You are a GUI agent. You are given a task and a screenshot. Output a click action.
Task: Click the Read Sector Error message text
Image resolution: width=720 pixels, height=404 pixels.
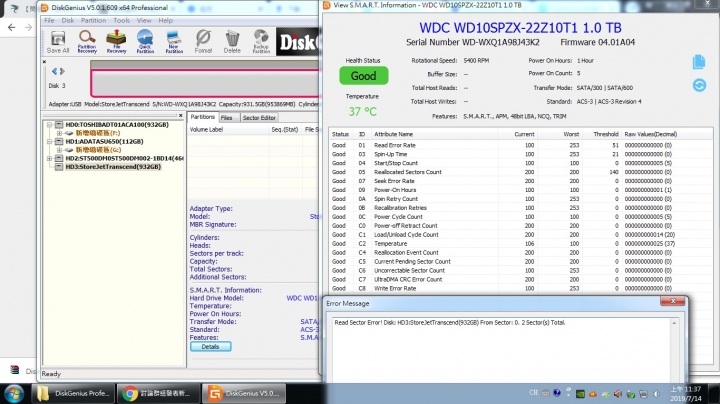tap(450, 323)
